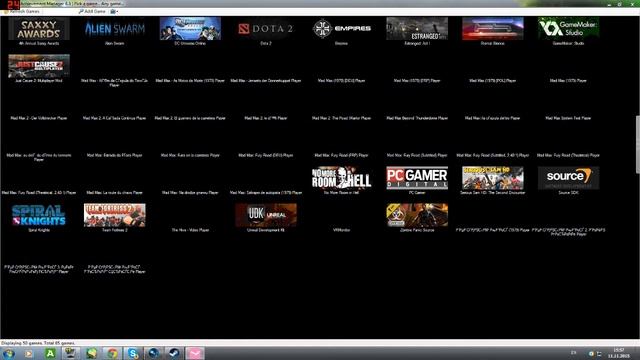The width and height of the screenshot is (640, 360).
Task: Pick the Team Fortress 2 banner
Action: pos(114,215)
